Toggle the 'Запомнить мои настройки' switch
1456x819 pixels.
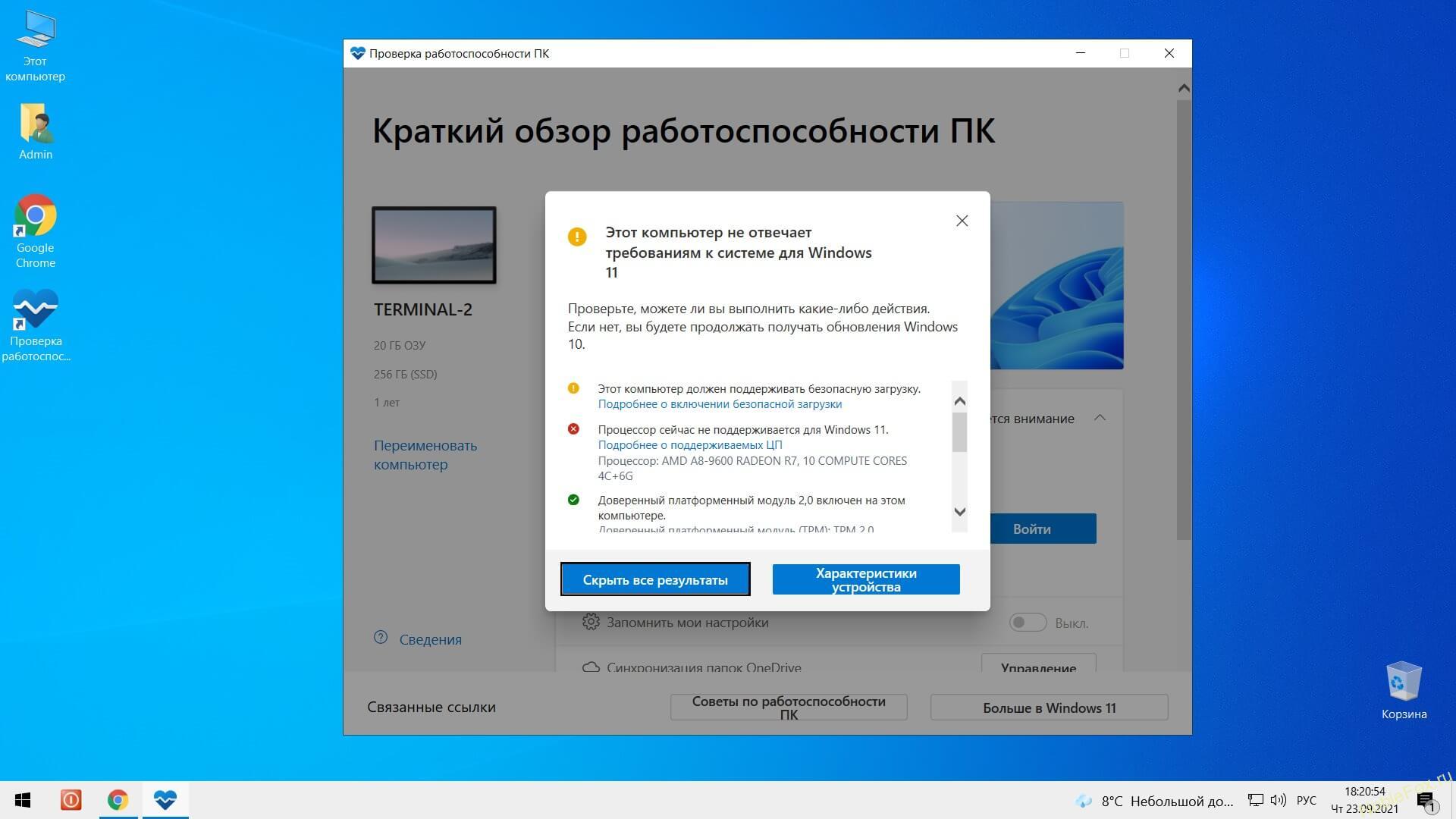1028,623
